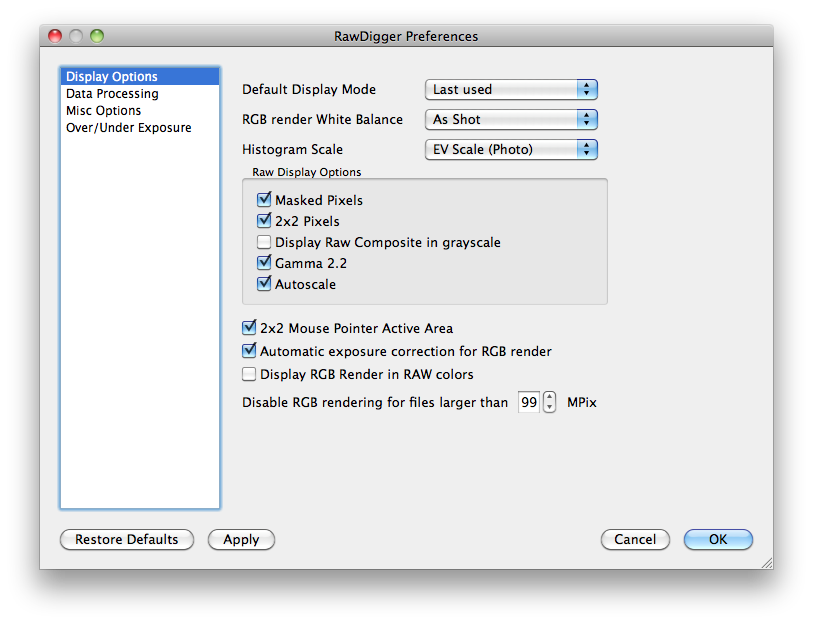Enable Display RGB Render in RAW colors
Screen dimensions: 813x624
pyautogui.click(x=249, y=374)
